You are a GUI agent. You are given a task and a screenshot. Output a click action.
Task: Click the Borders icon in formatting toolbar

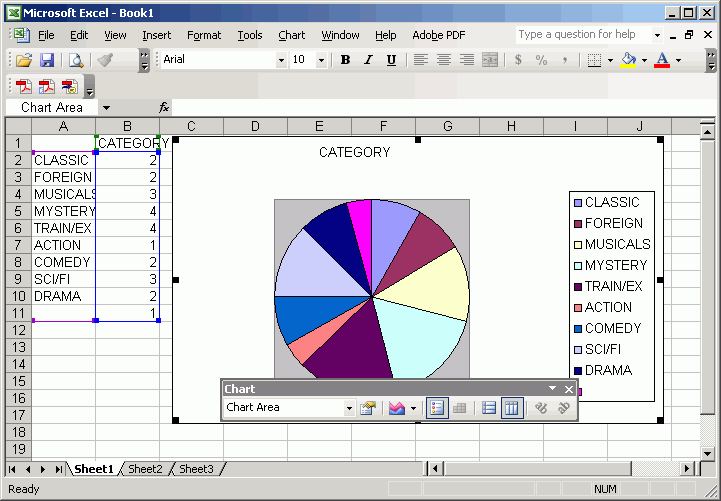pos(594,60)
